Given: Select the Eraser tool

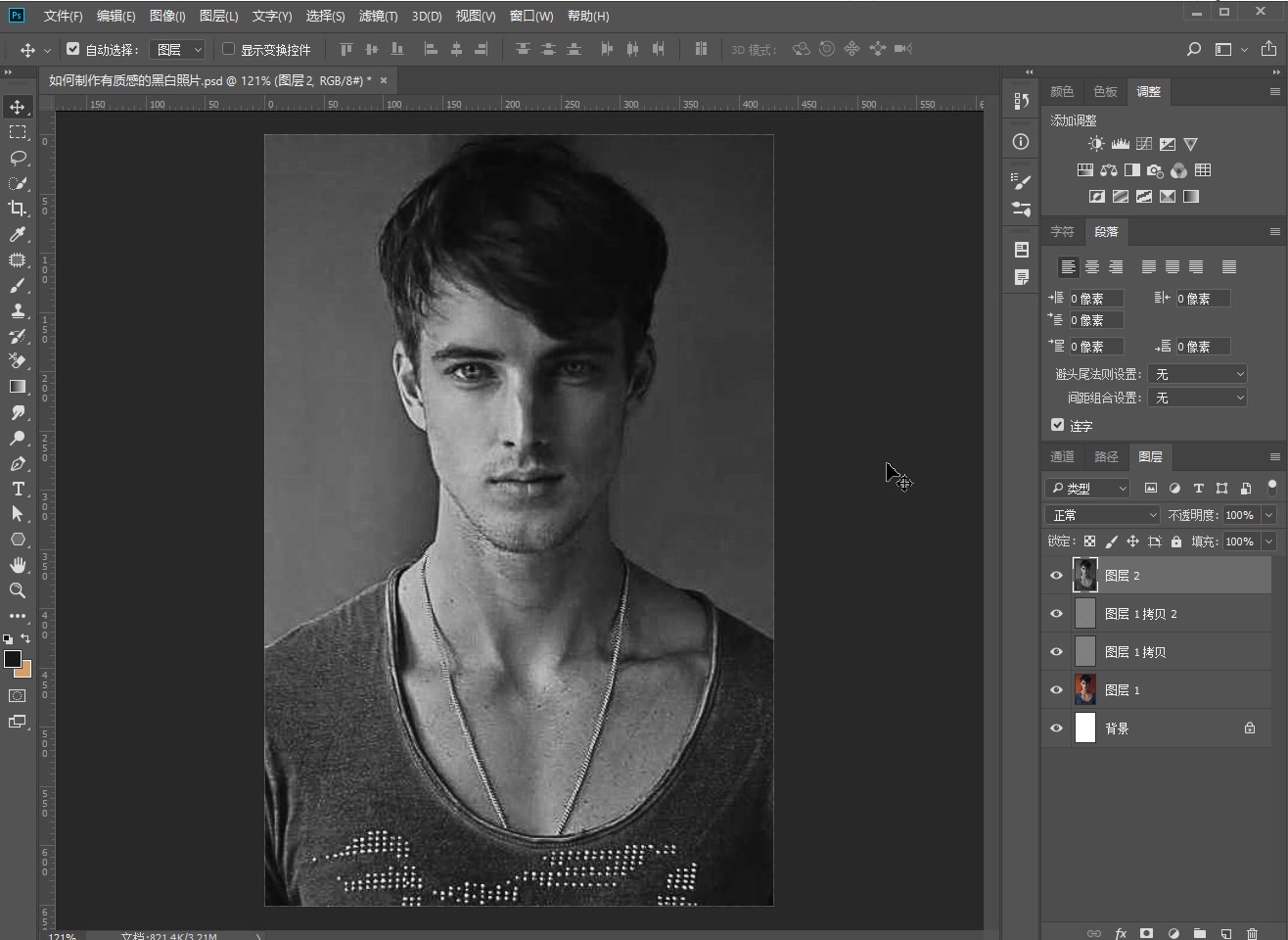Looking at the screenshot, I should pyautogui.click(x=18, y=361).
